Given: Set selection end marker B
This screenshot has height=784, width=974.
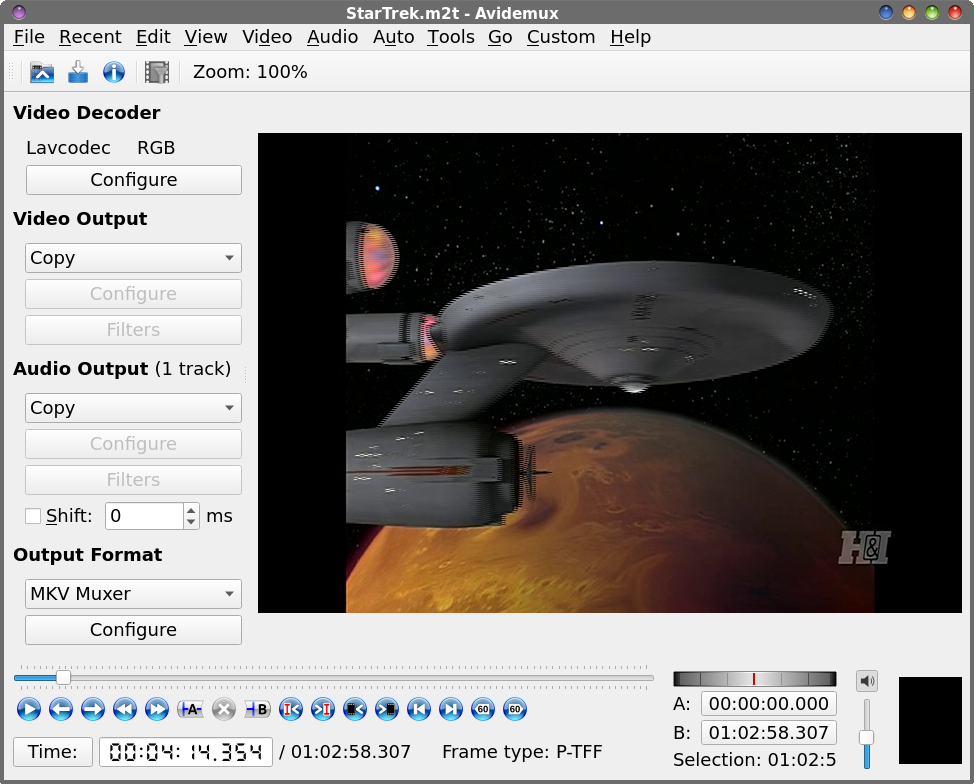Looking at the screenshot, I should coord(257,709).
